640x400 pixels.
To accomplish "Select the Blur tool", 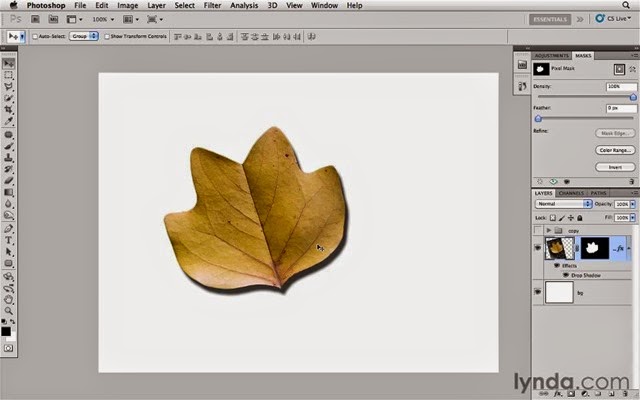I will tap(8, 204).
